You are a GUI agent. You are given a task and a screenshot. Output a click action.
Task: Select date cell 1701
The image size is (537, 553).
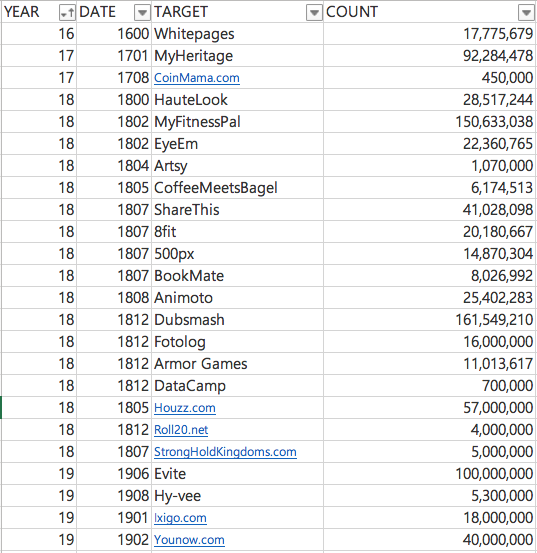[114, 56]
